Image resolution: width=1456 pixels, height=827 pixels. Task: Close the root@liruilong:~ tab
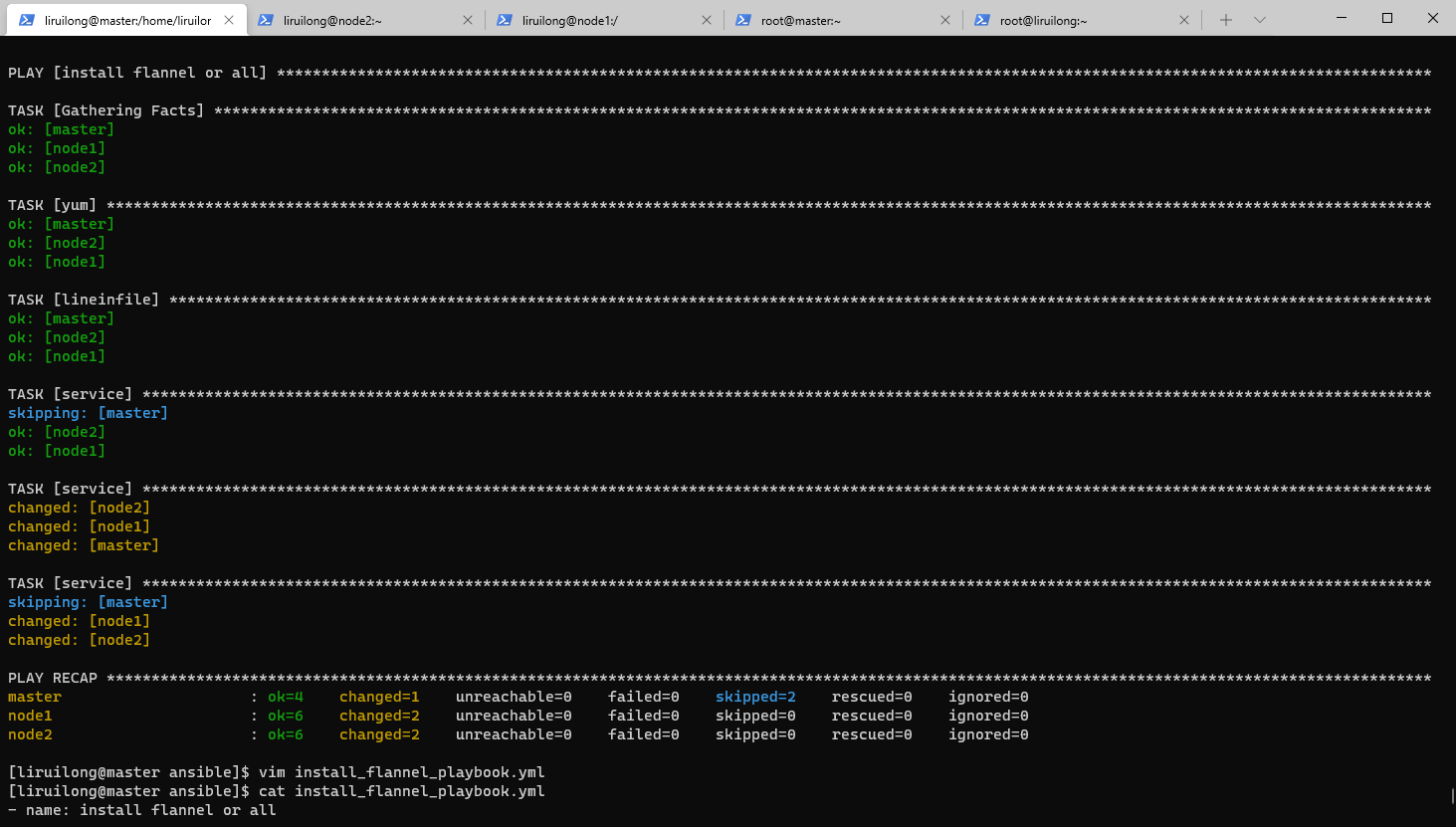coord(1184,20)
